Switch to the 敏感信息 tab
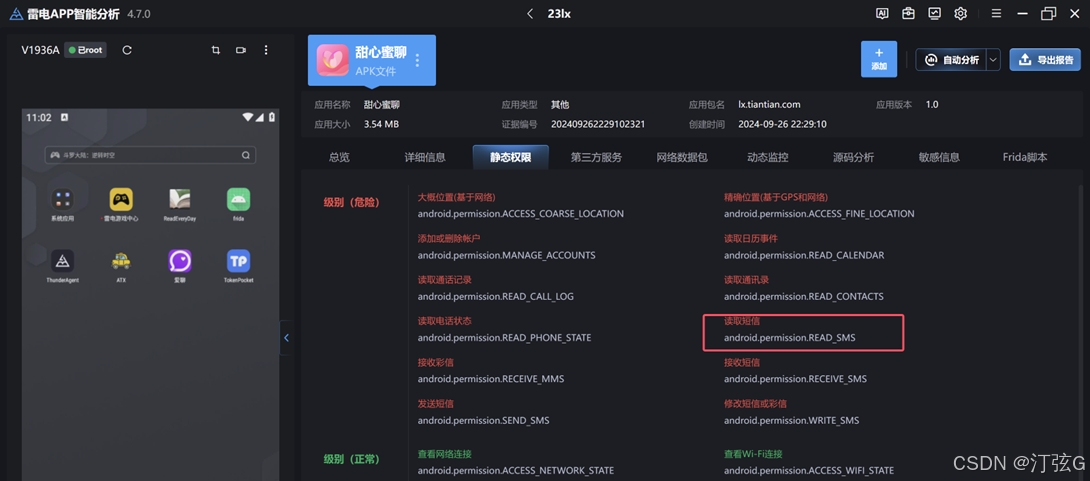This screenshot has height=481, width=1090. click(939, 157)
